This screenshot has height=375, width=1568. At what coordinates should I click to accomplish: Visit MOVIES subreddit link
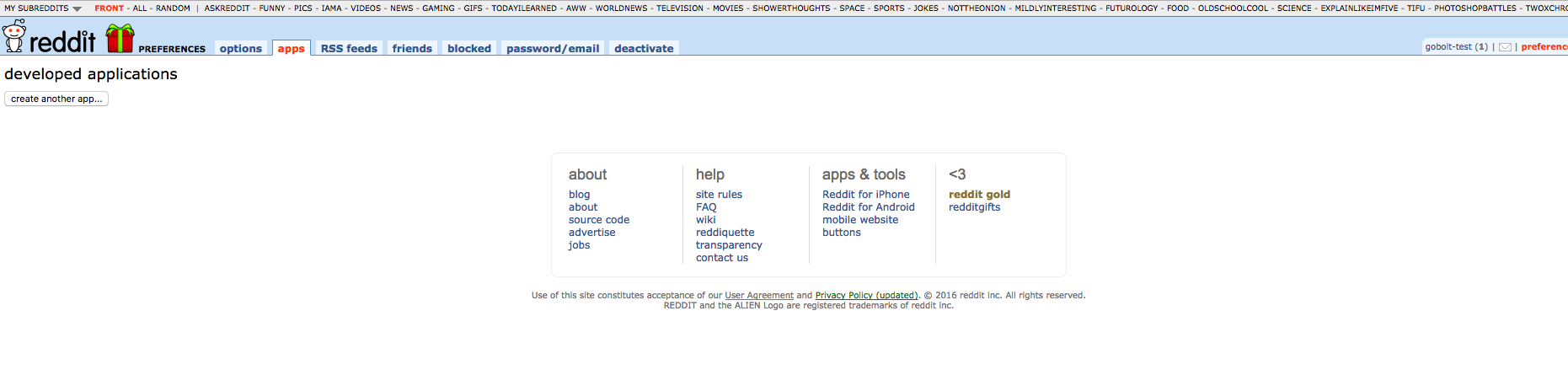click(728, 8)
